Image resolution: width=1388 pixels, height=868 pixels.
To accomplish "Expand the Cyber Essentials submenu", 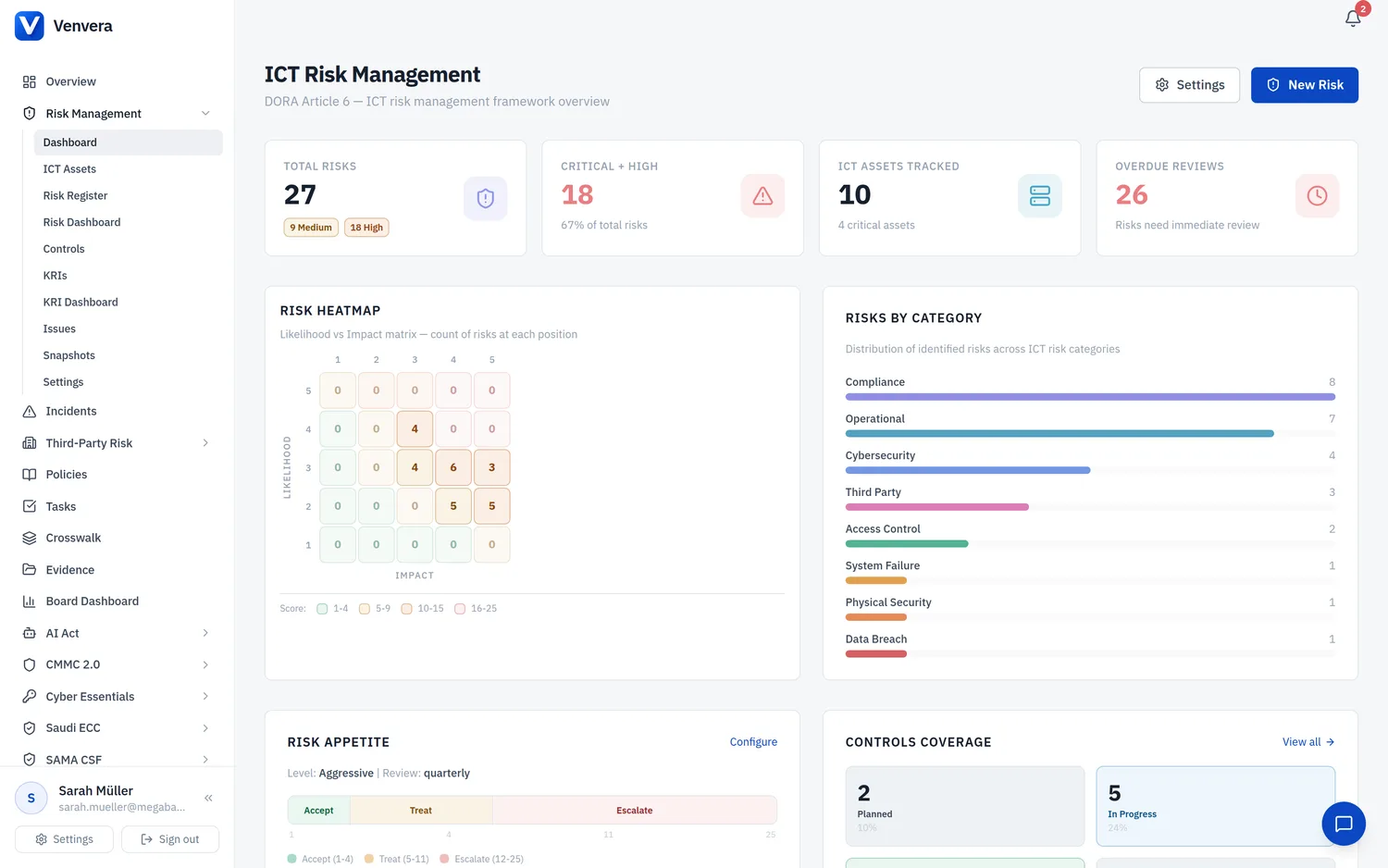I will point(205,697).
